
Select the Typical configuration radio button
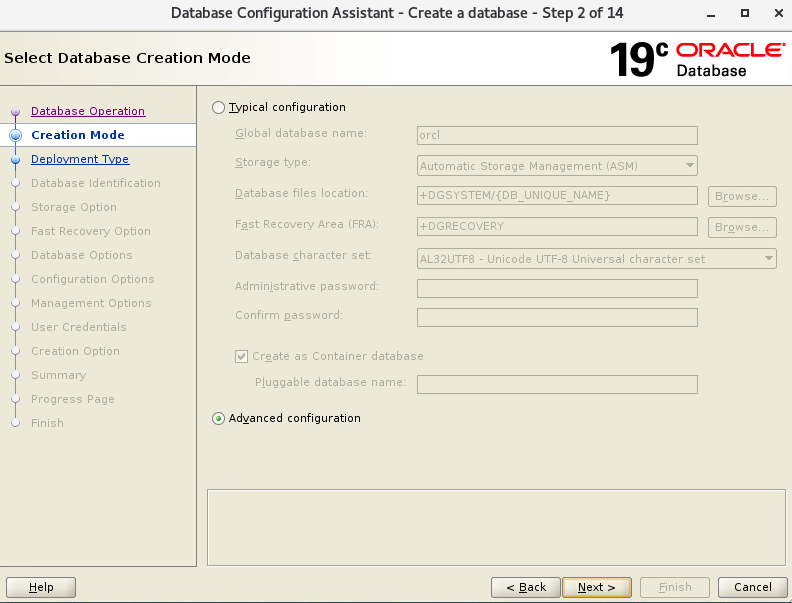click(219, 107)
